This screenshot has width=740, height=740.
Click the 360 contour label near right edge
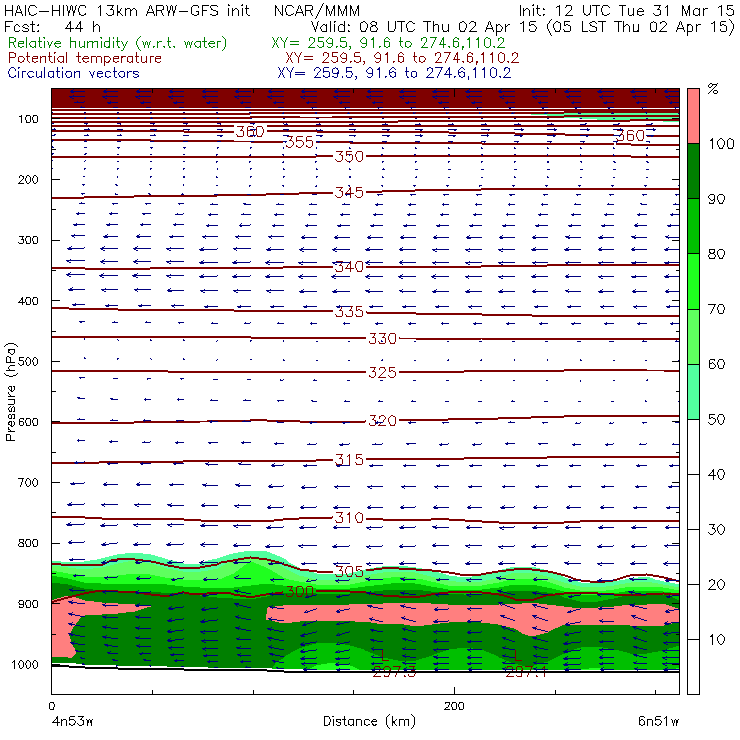[x=631, y=136]
